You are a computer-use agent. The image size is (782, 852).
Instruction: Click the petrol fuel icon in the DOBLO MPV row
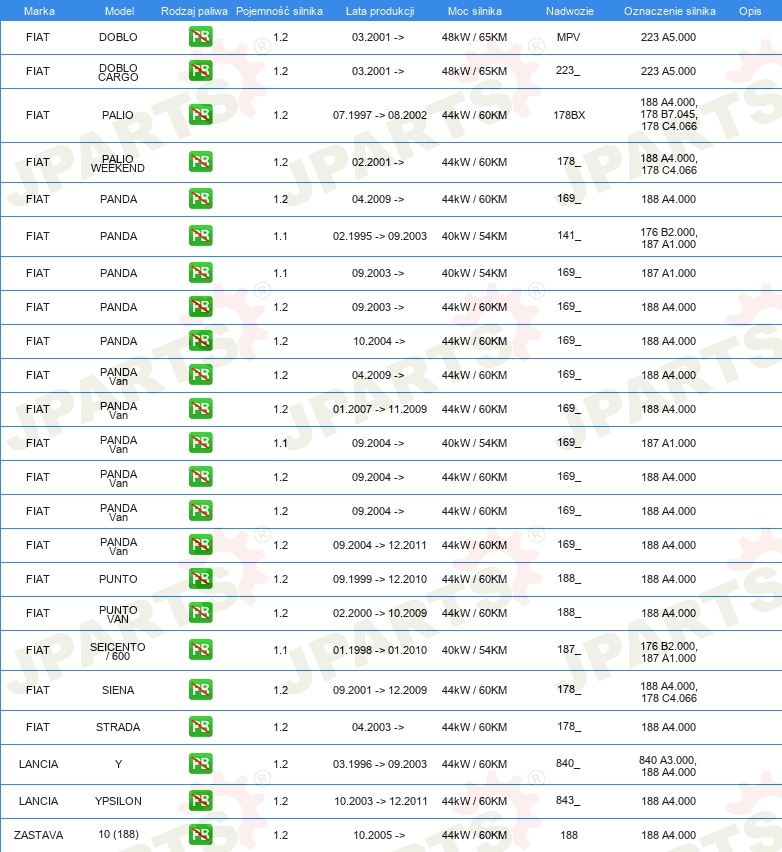click(201, 37)
